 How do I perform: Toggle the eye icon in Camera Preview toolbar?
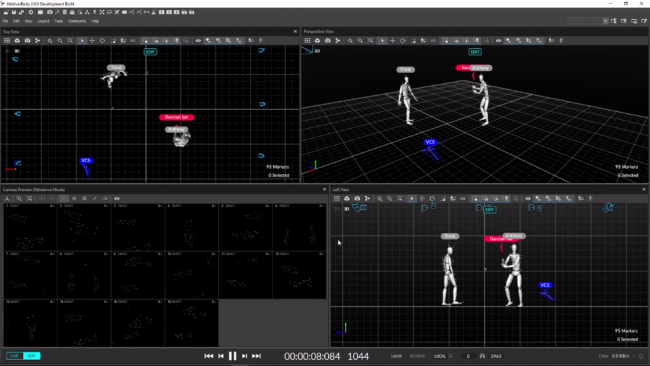117,199
